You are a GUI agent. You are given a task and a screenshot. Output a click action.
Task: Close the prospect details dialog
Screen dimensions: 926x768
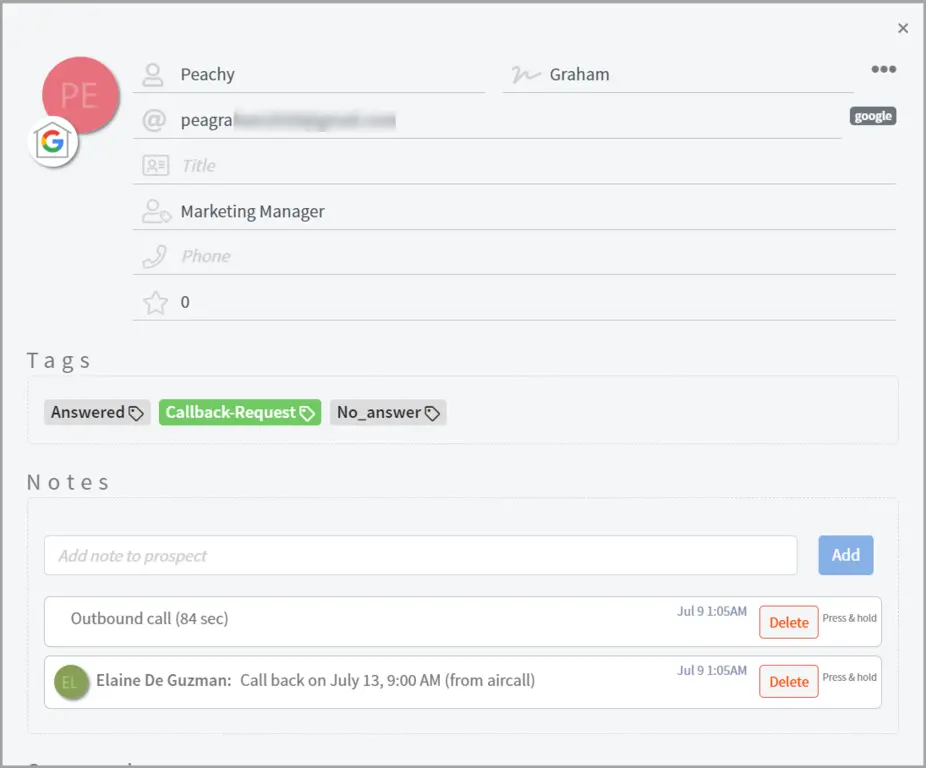point(902,28)
